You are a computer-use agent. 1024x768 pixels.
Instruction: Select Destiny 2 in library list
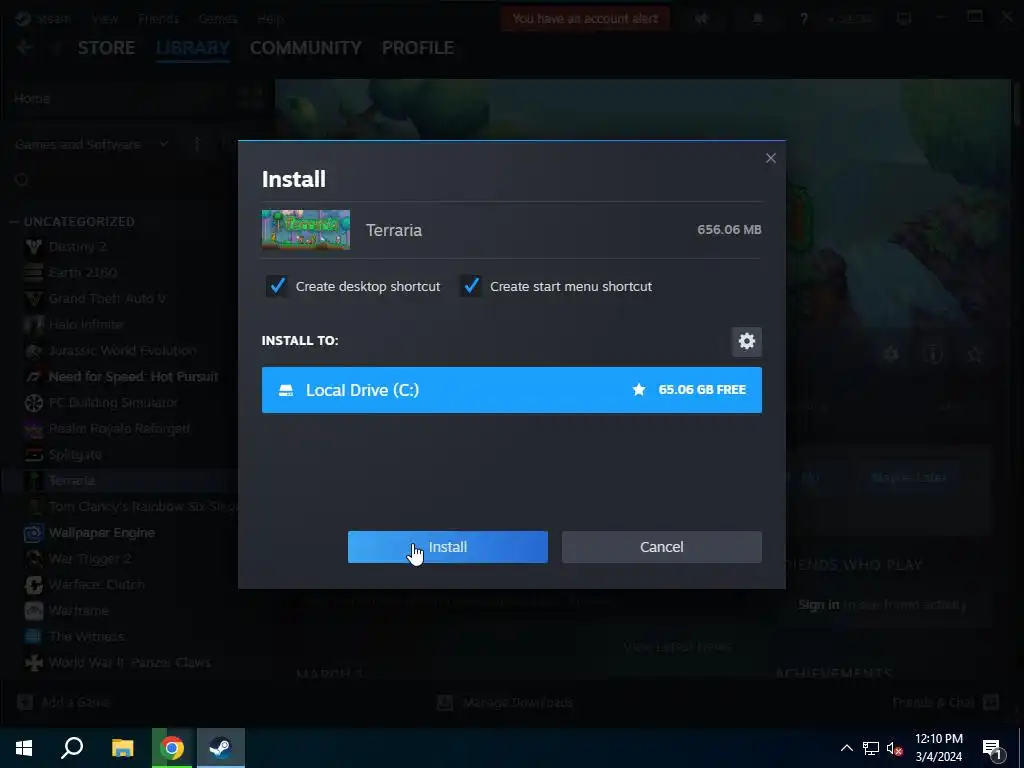[78, 246]
